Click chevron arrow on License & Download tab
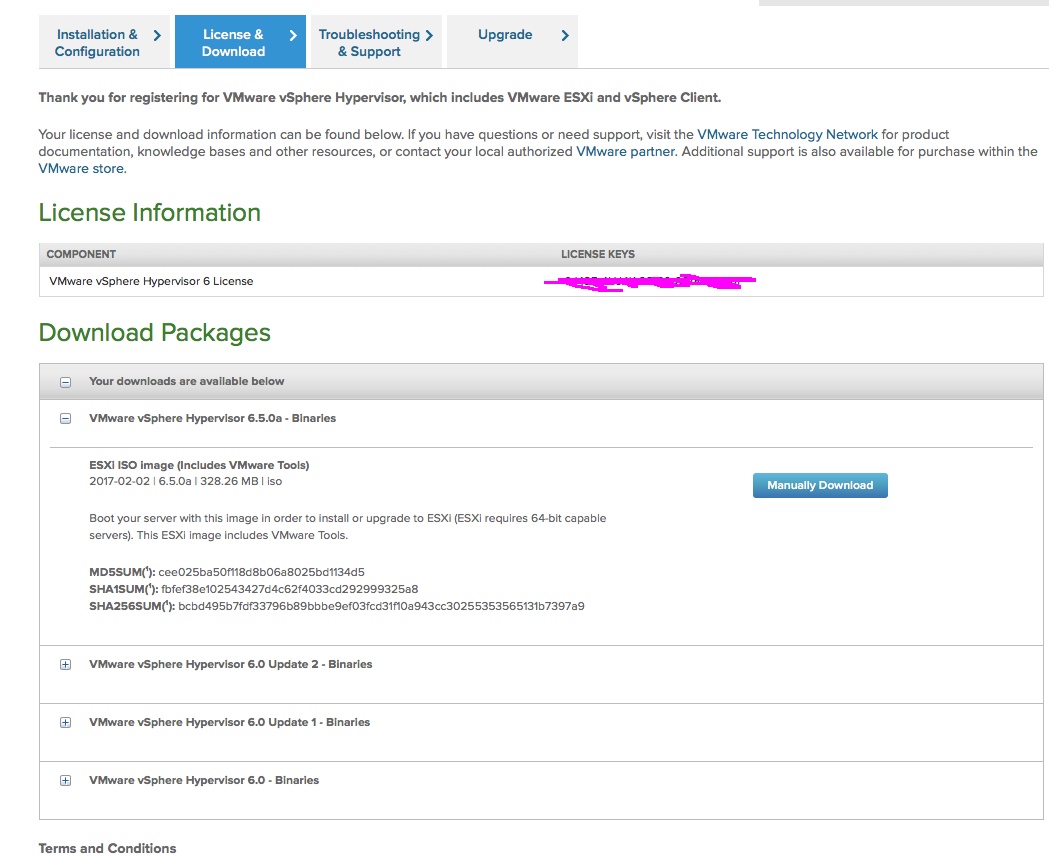 click(293, 35)
